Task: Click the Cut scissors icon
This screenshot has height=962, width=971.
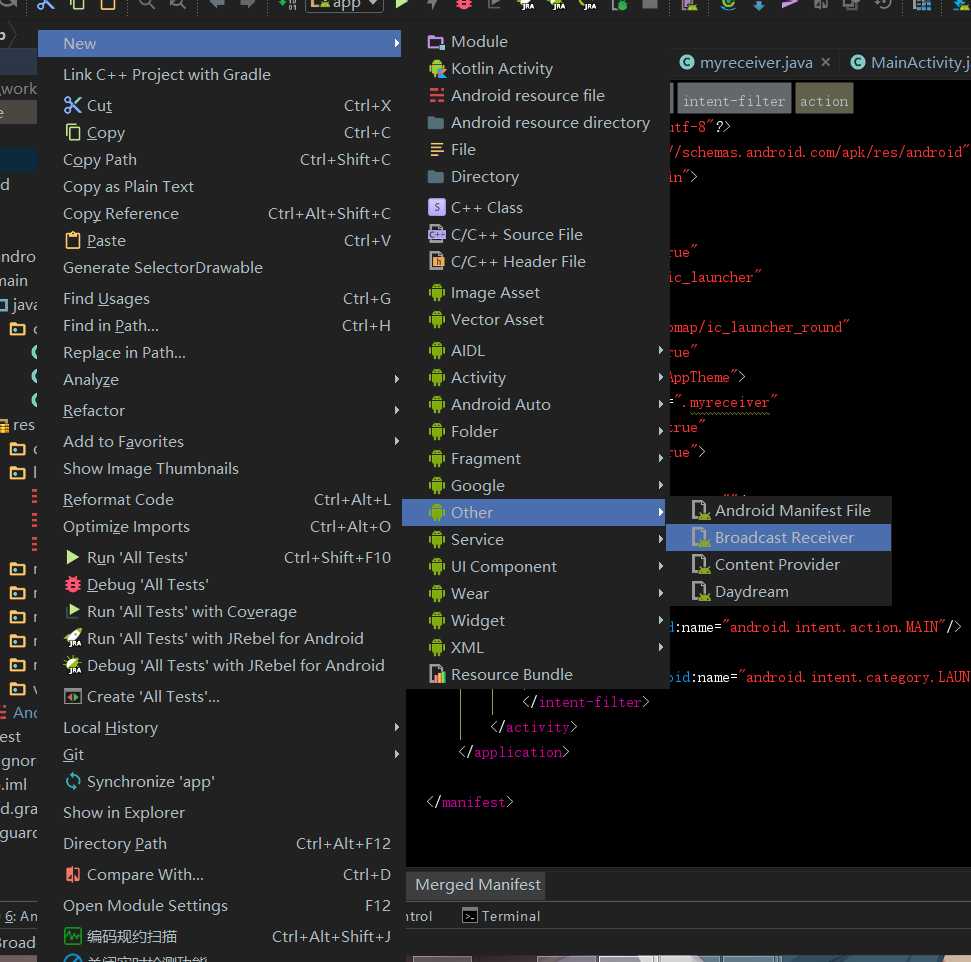Action: 72,105
